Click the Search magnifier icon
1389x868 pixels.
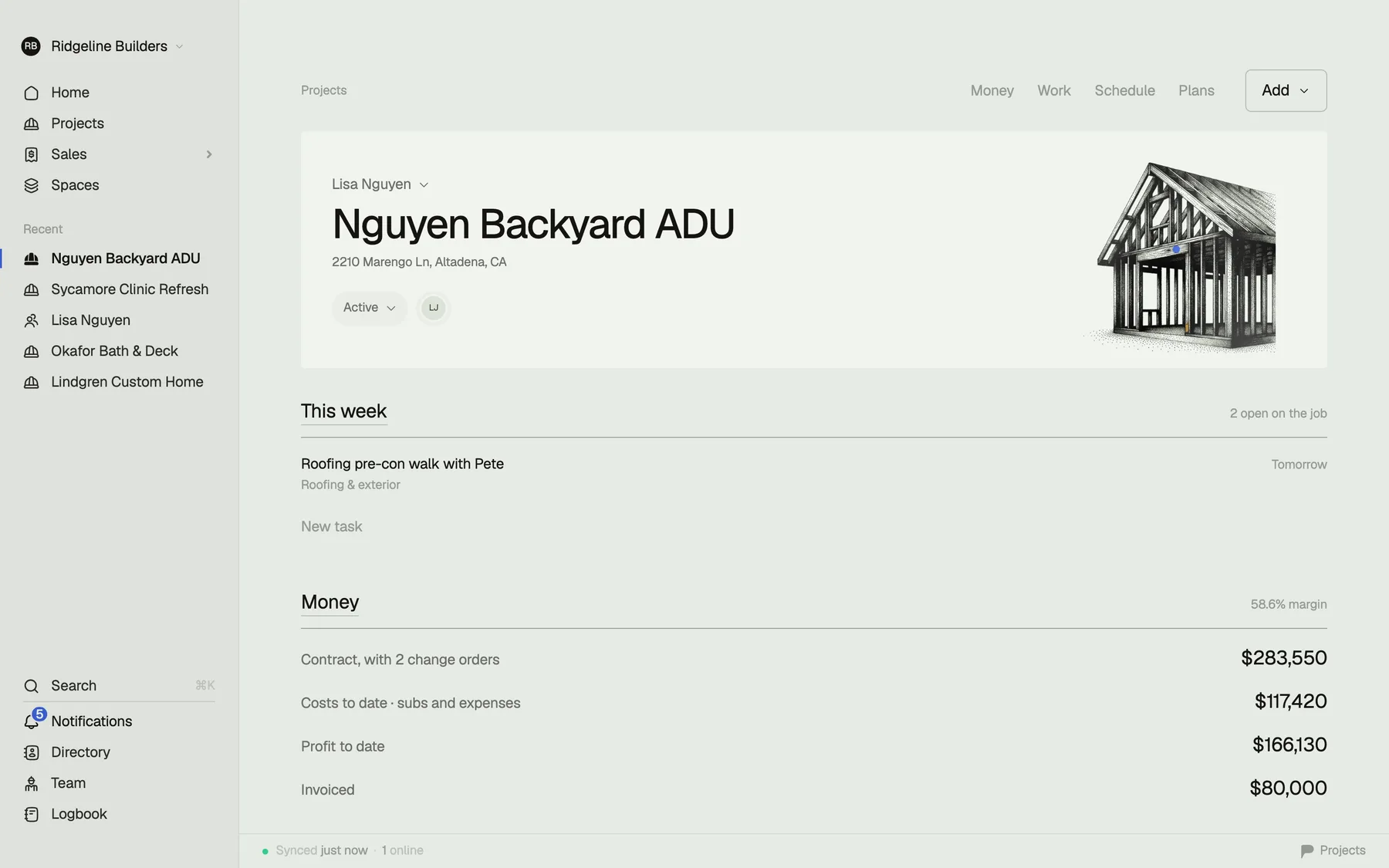31,686
